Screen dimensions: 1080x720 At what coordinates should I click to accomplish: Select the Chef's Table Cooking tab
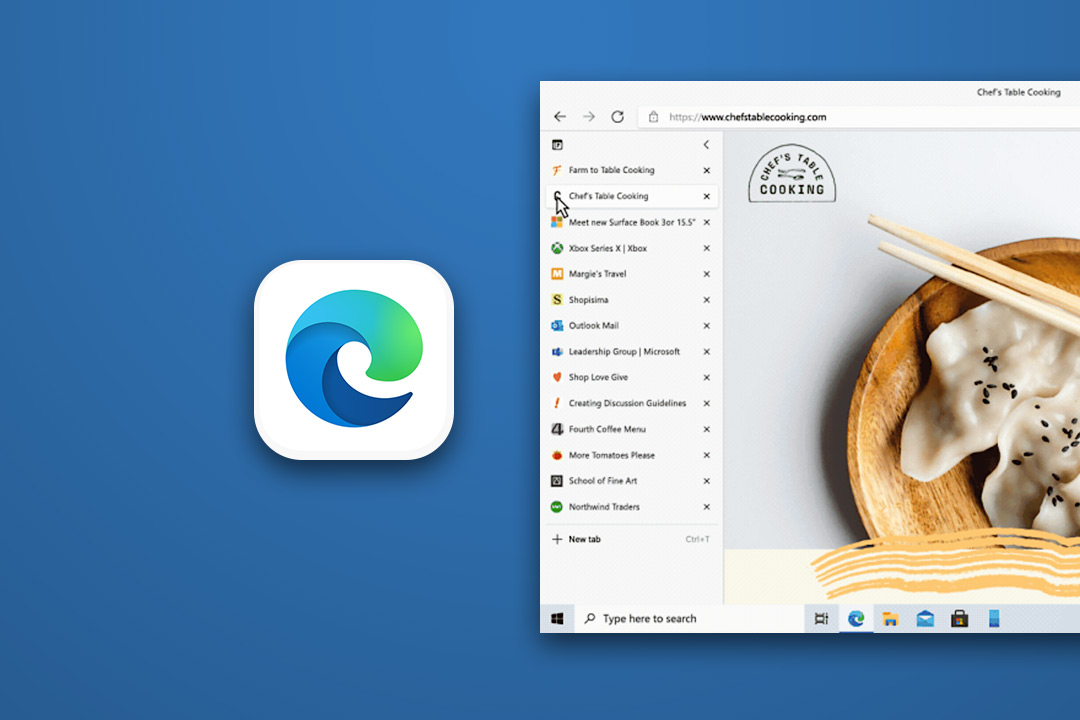tap(623, 196)
